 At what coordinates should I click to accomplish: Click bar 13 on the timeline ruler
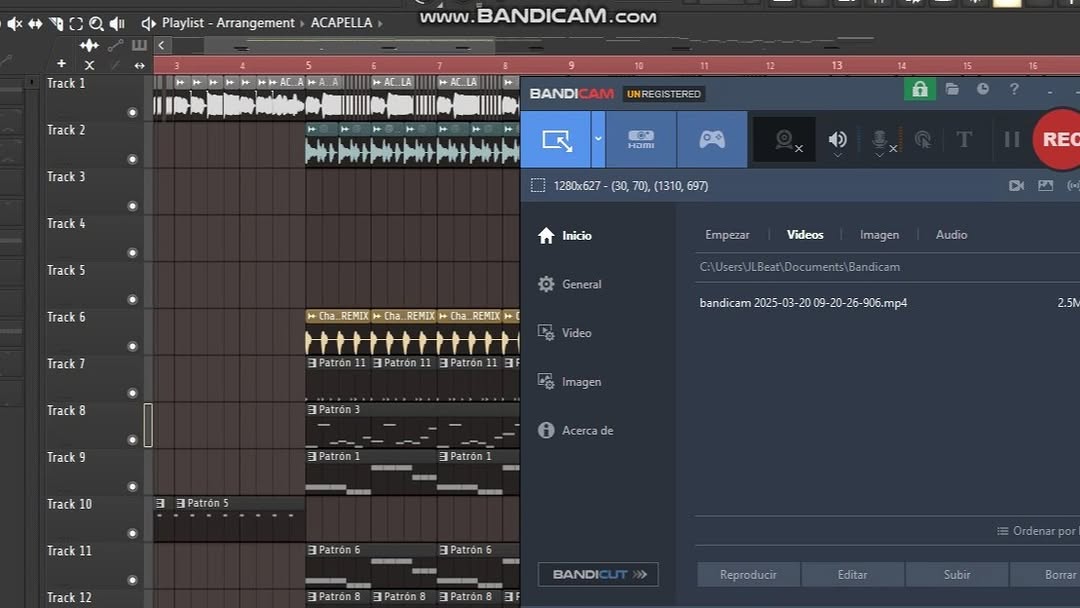[836, 65]
